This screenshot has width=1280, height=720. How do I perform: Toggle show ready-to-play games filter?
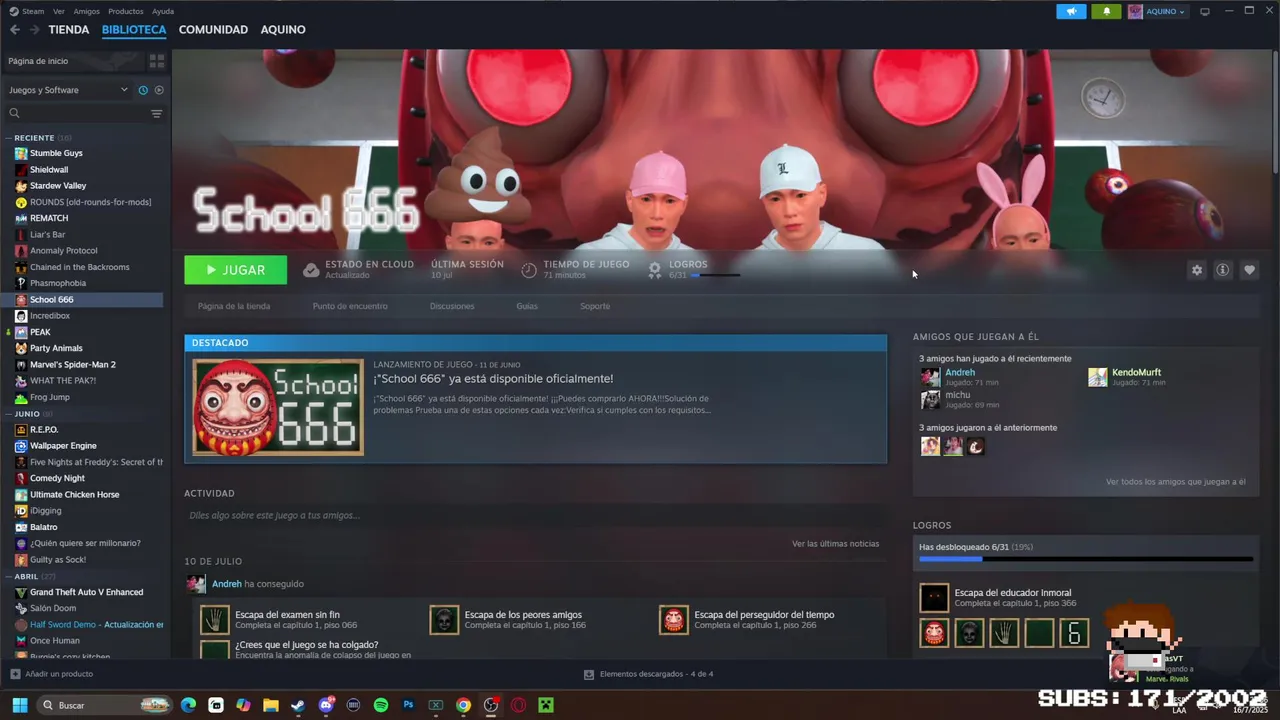(x=158, y=90)
